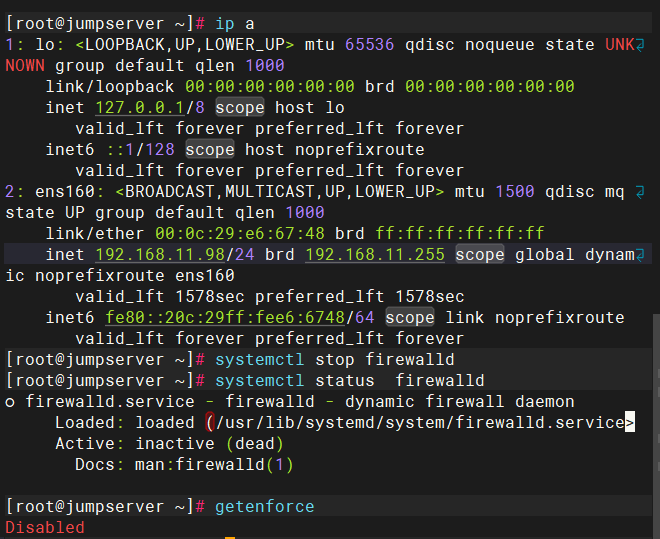Viewport: 660px width, 539px height.
Task: Click the 'link/loopback' text
Action: pos(110,87)
